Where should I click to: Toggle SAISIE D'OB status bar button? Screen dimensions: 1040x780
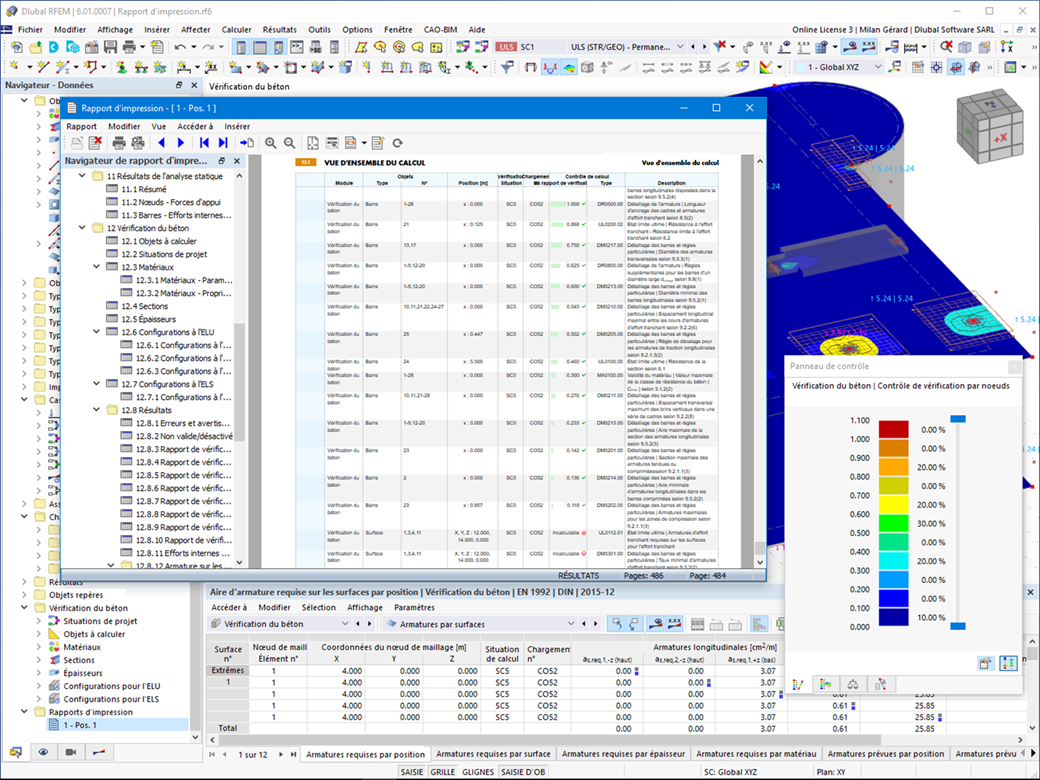(523, 772)
